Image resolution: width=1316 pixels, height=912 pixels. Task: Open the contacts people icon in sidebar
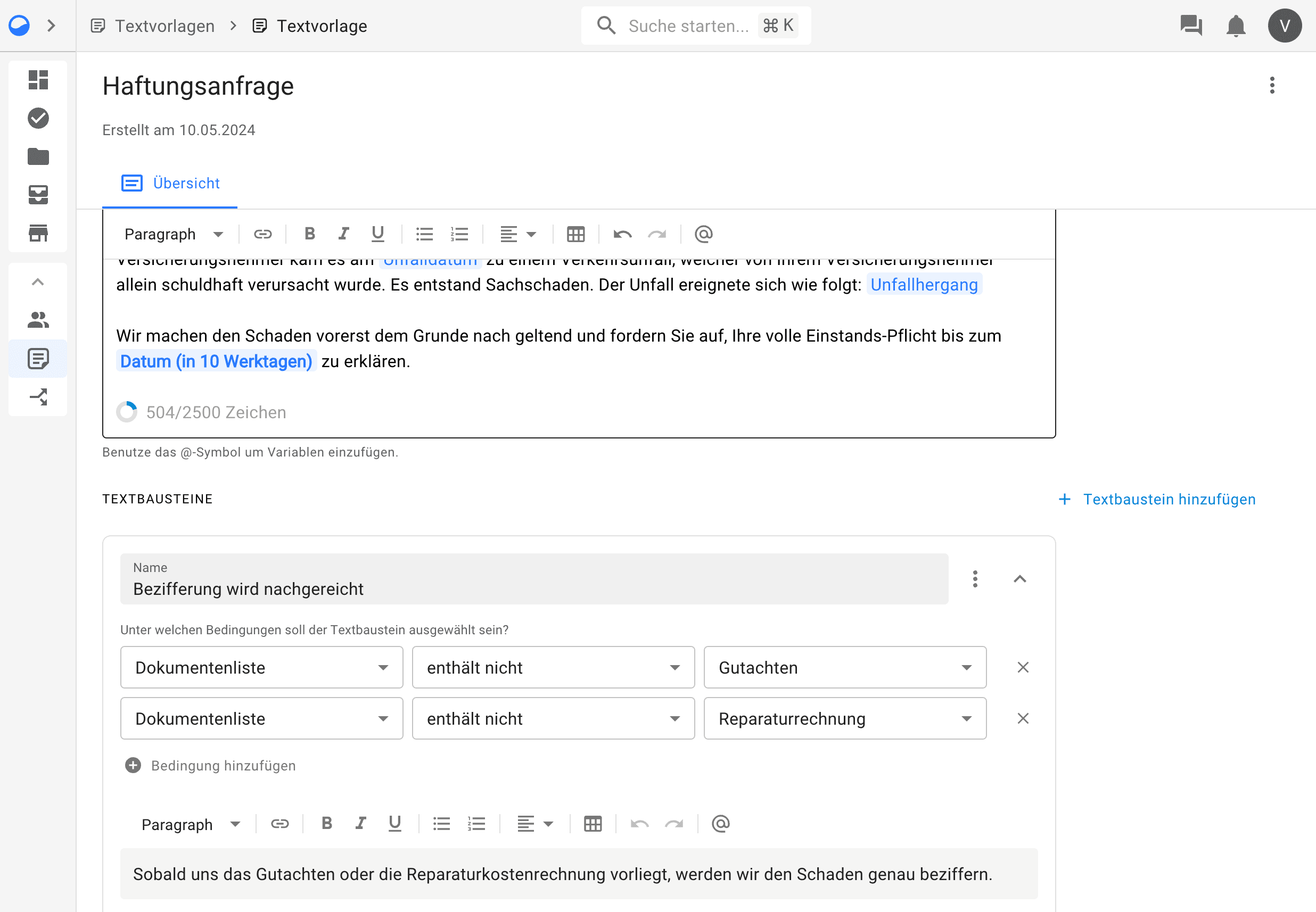tap(38, 320)
